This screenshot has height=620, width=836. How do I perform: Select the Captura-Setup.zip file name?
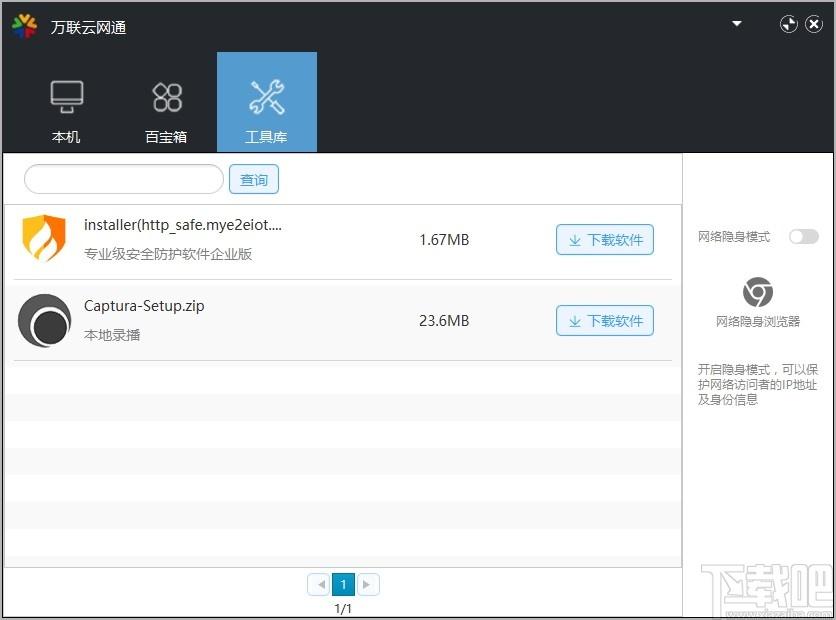pyautogui.click(x=144, y=306)
